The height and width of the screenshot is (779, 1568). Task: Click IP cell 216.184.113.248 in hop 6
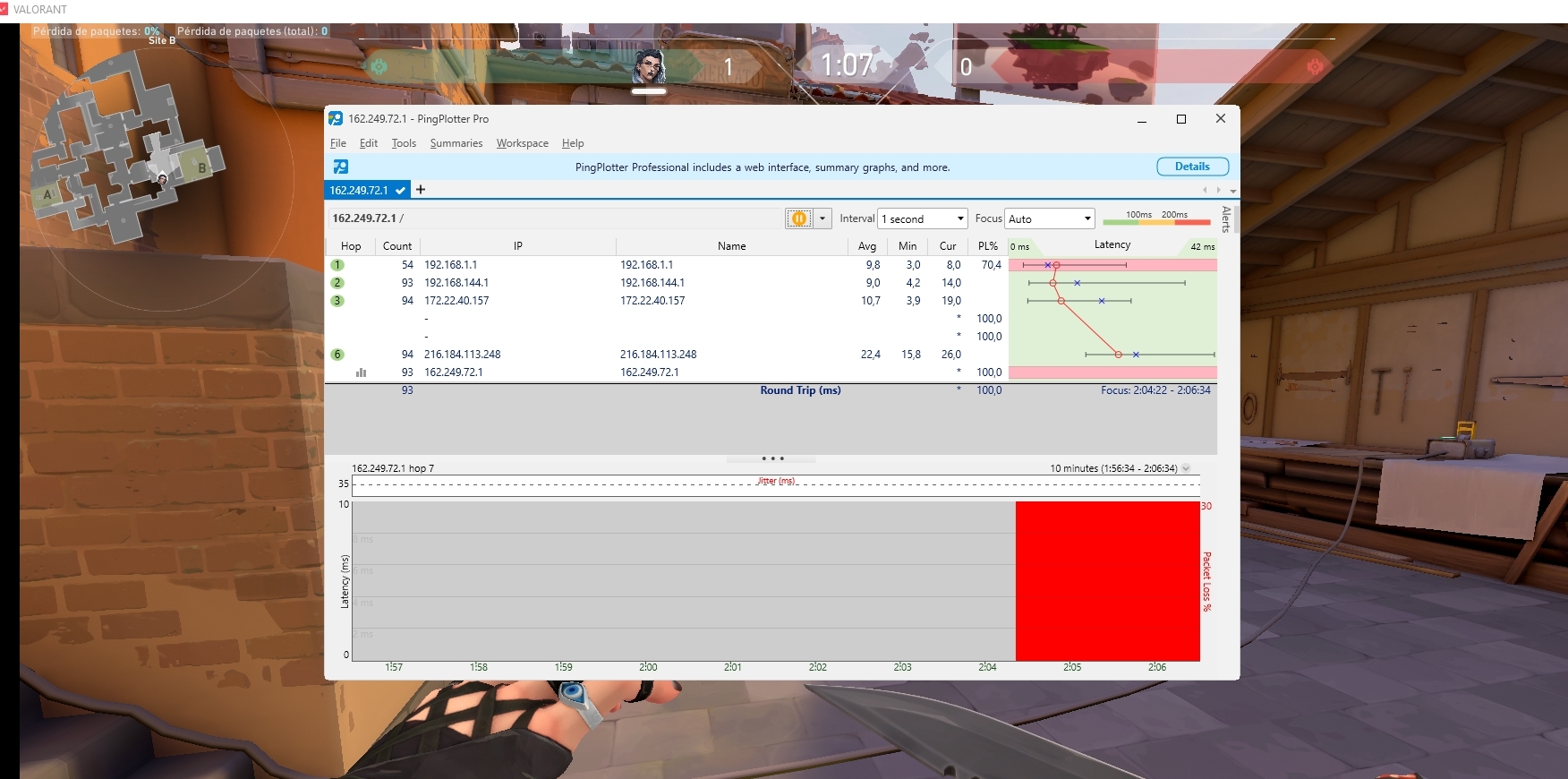pos(462,355)
